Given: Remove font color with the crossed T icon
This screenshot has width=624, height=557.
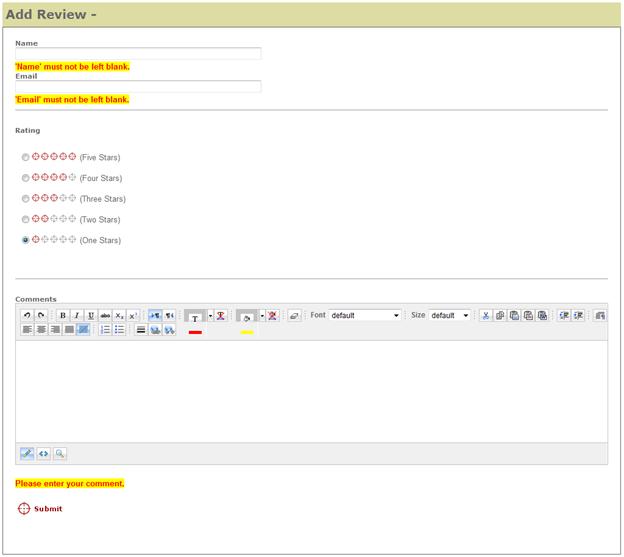Looking at the screenshot, I should 221,316.
